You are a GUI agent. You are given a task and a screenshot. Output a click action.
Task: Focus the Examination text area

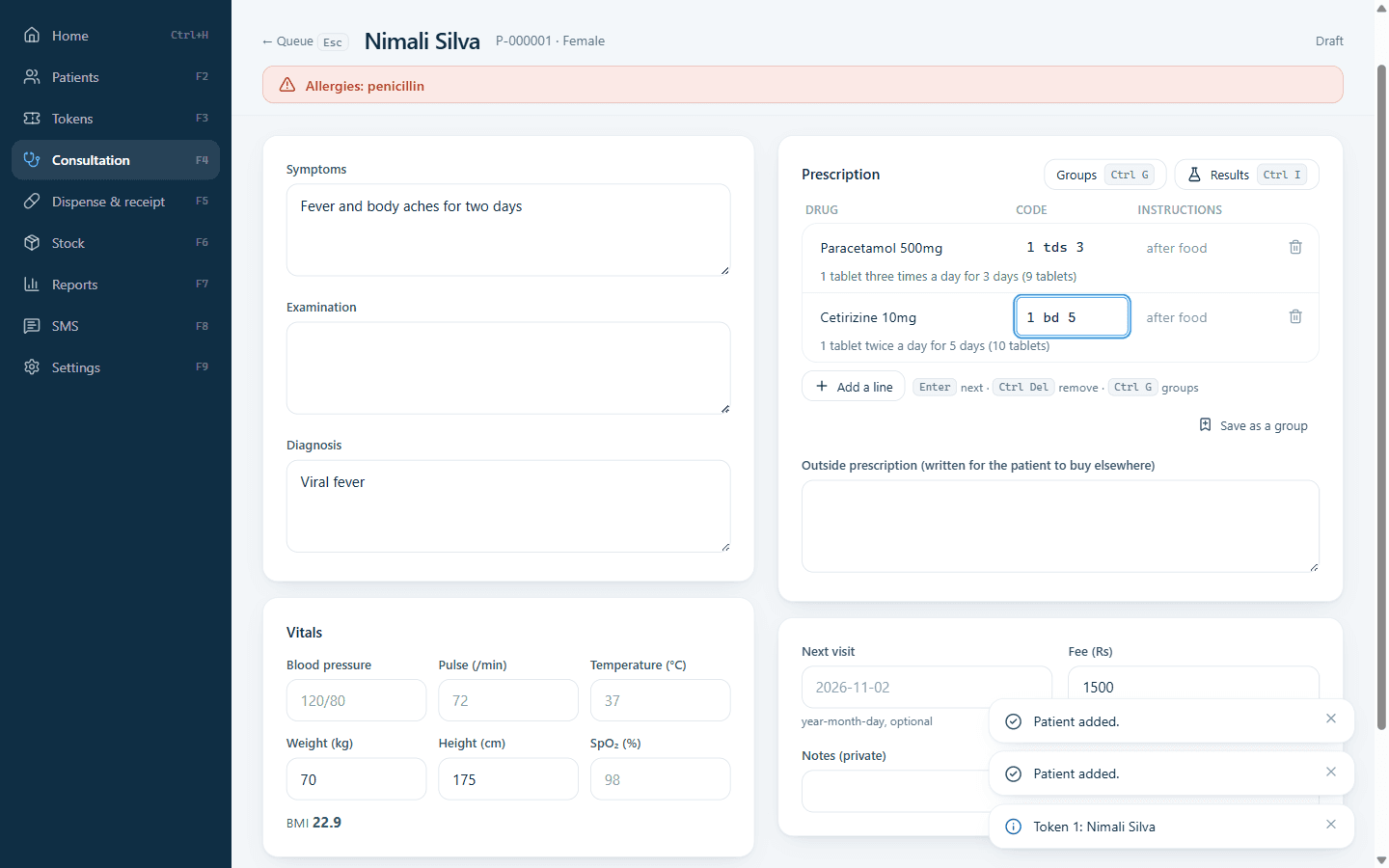coord(508,367)
